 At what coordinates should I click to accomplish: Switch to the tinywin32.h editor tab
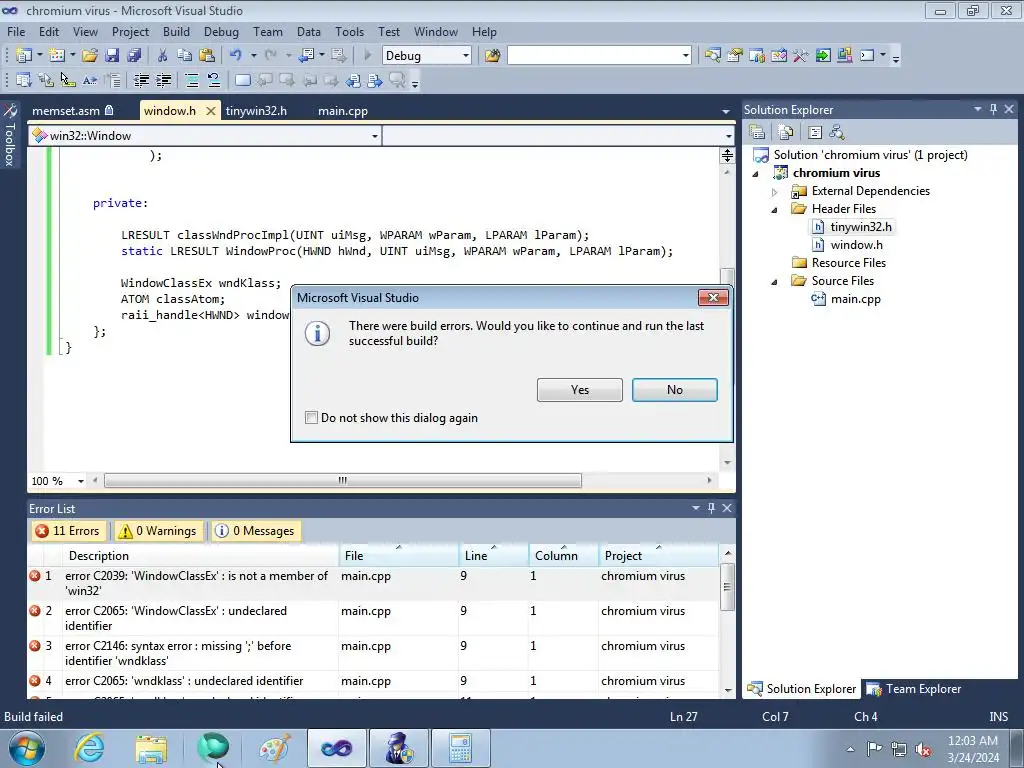[x=256, y=110]
